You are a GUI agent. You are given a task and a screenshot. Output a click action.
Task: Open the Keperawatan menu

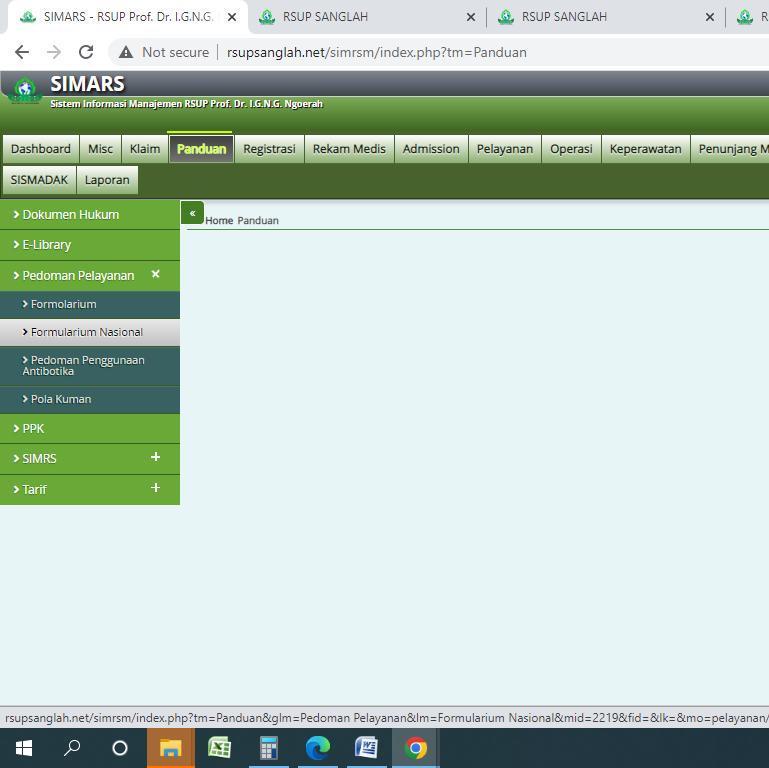point(645,149)
